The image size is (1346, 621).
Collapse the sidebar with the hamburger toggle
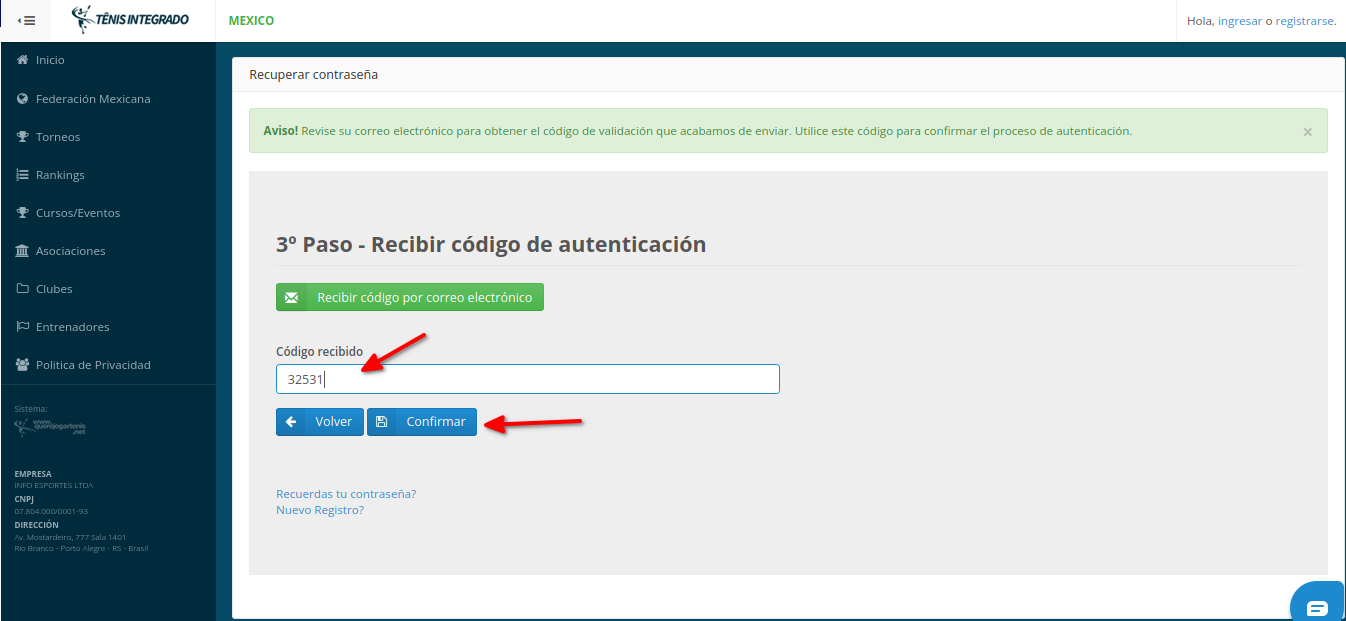click(27, 20)
